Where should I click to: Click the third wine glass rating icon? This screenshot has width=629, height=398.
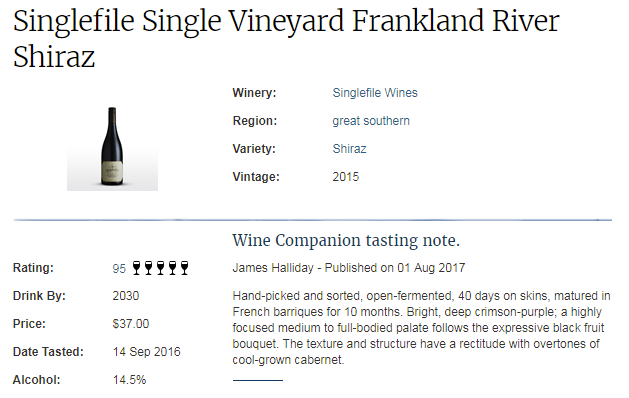pyautogui.click(x=160, y=268)
